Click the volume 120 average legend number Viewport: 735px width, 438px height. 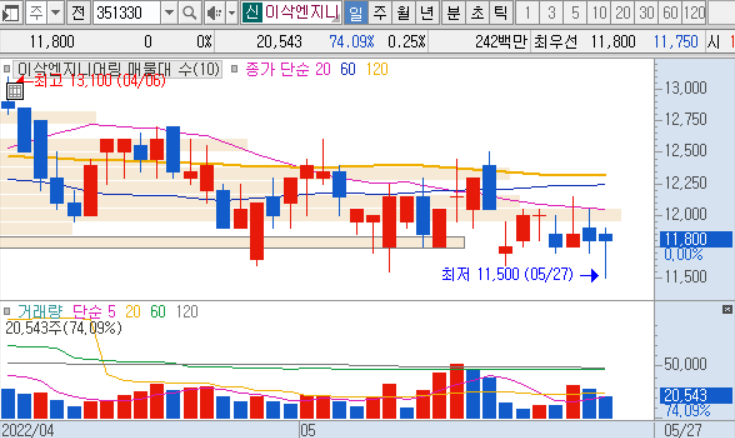pos(187,311)
